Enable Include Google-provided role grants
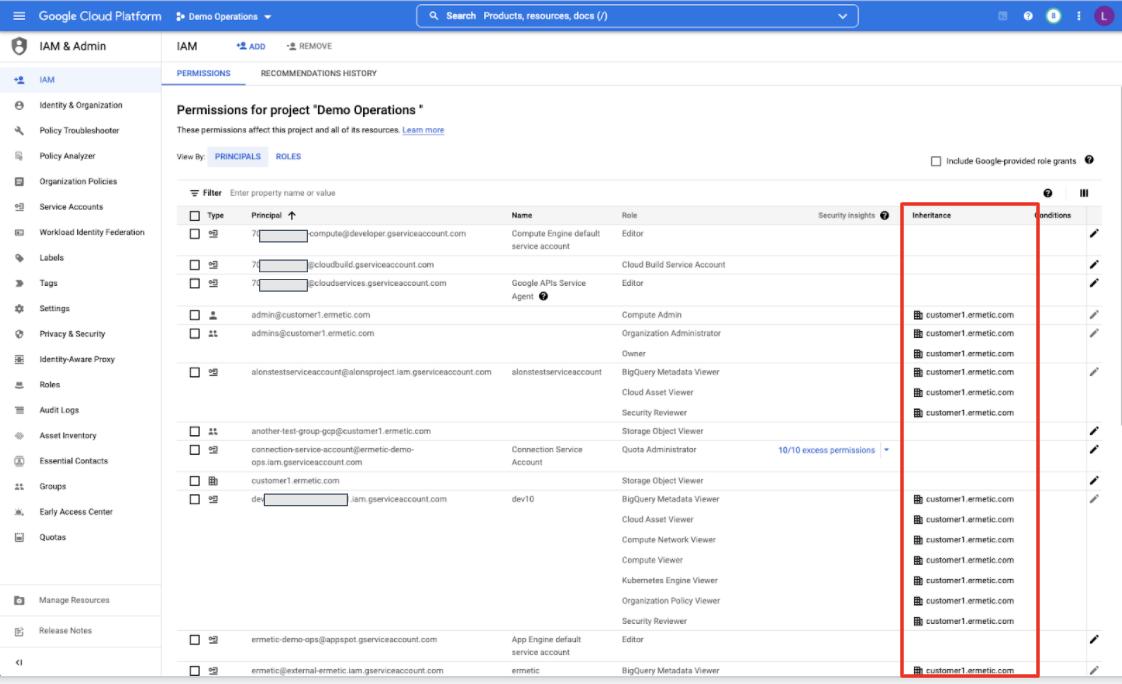This screenshot has width=1122, height=684. click(x=936, y=161)
